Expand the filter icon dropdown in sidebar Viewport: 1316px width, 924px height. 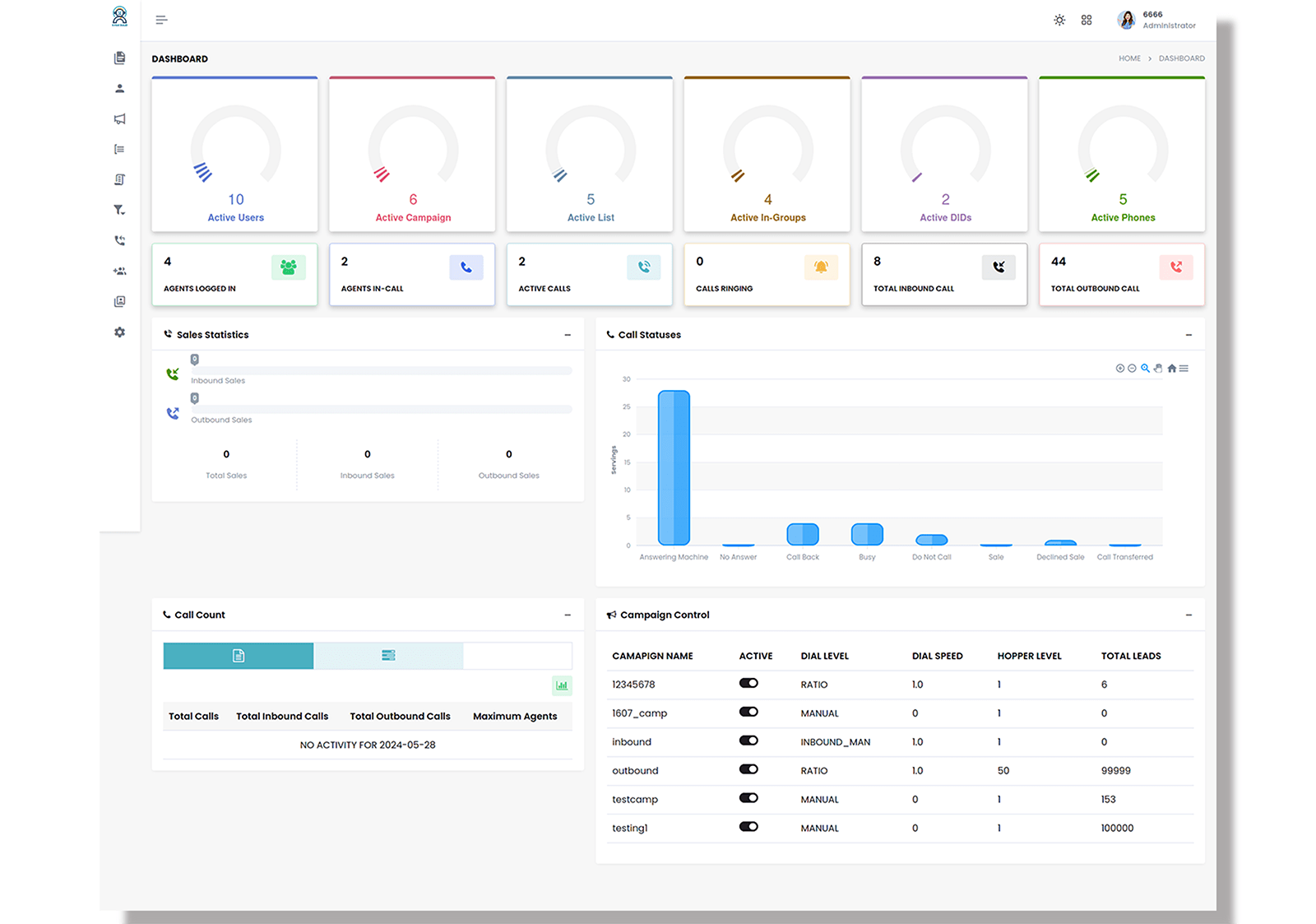[x=120, y=210]
